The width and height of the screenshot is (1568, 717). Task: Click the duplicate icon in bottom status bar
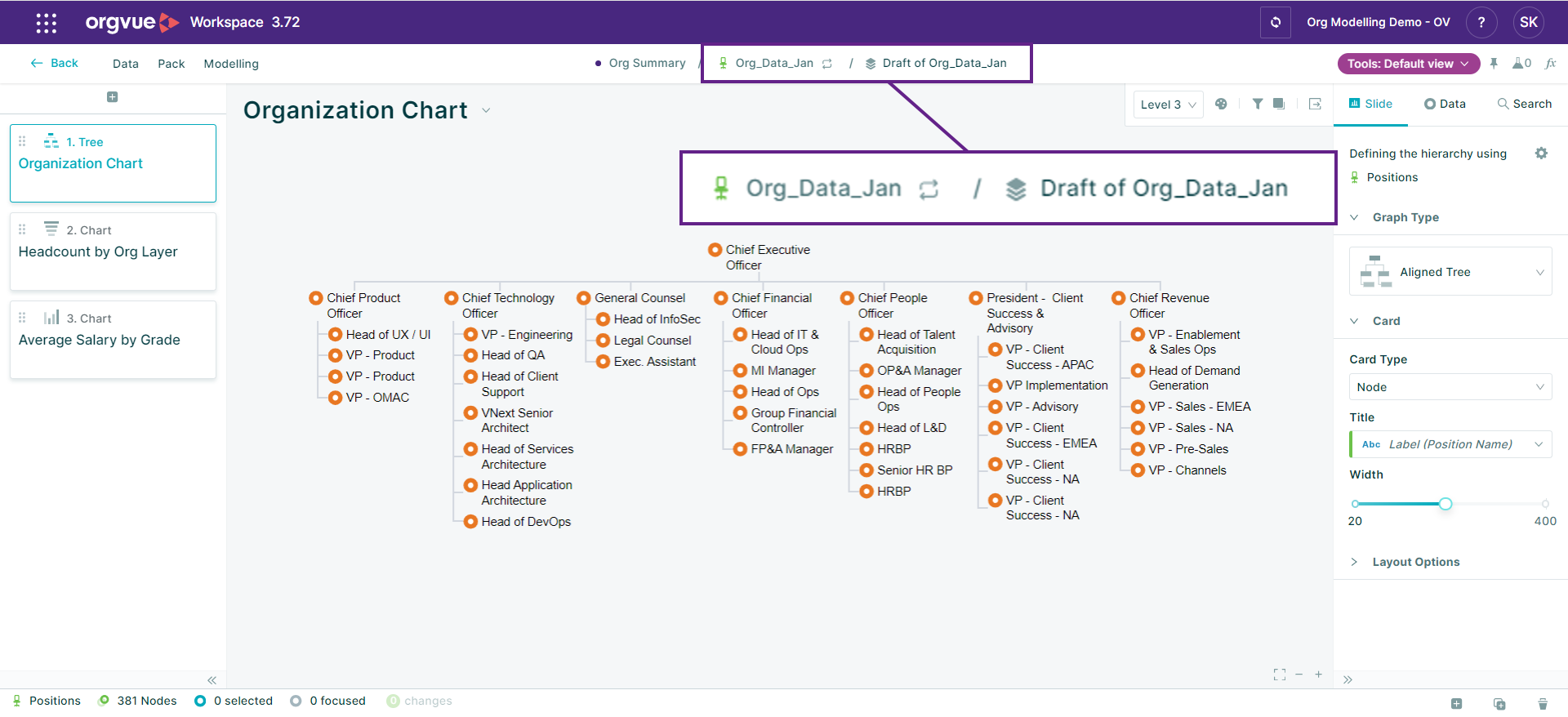click(x=1499, y=704)
